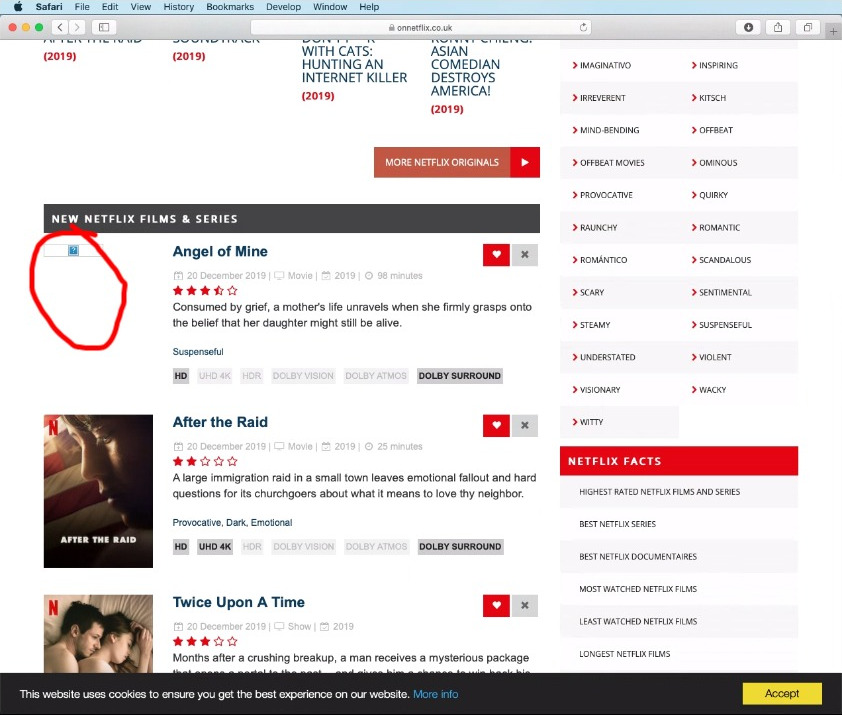Select the Scandalous category

point(725,260)
